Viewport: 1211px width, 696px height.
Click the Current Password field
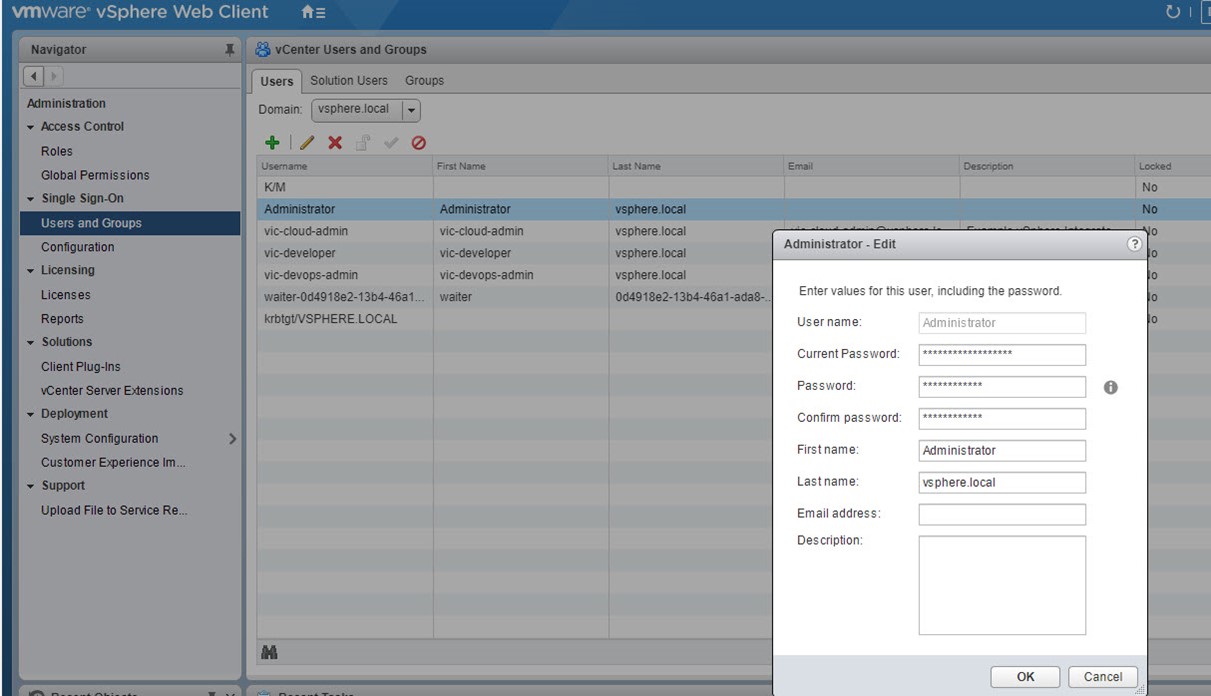(1002, 354)
